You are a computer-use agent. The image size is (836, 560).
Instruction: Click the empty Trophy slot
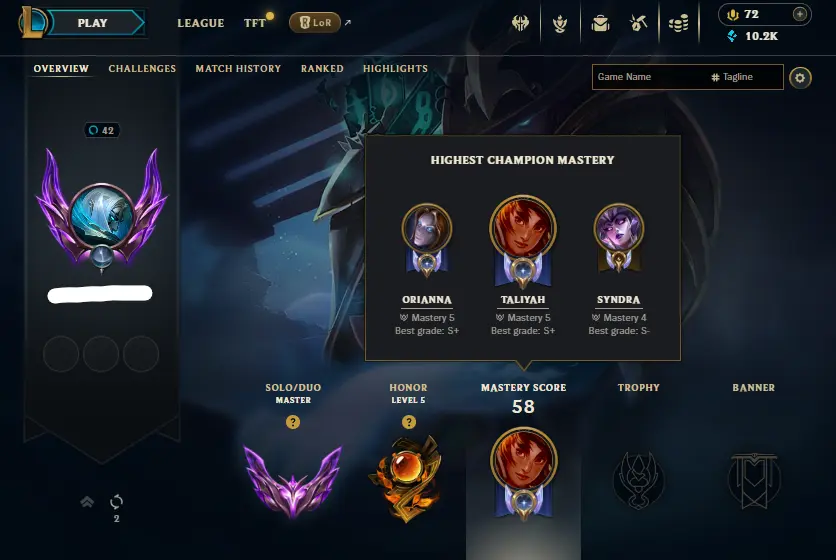pos(638,479)
